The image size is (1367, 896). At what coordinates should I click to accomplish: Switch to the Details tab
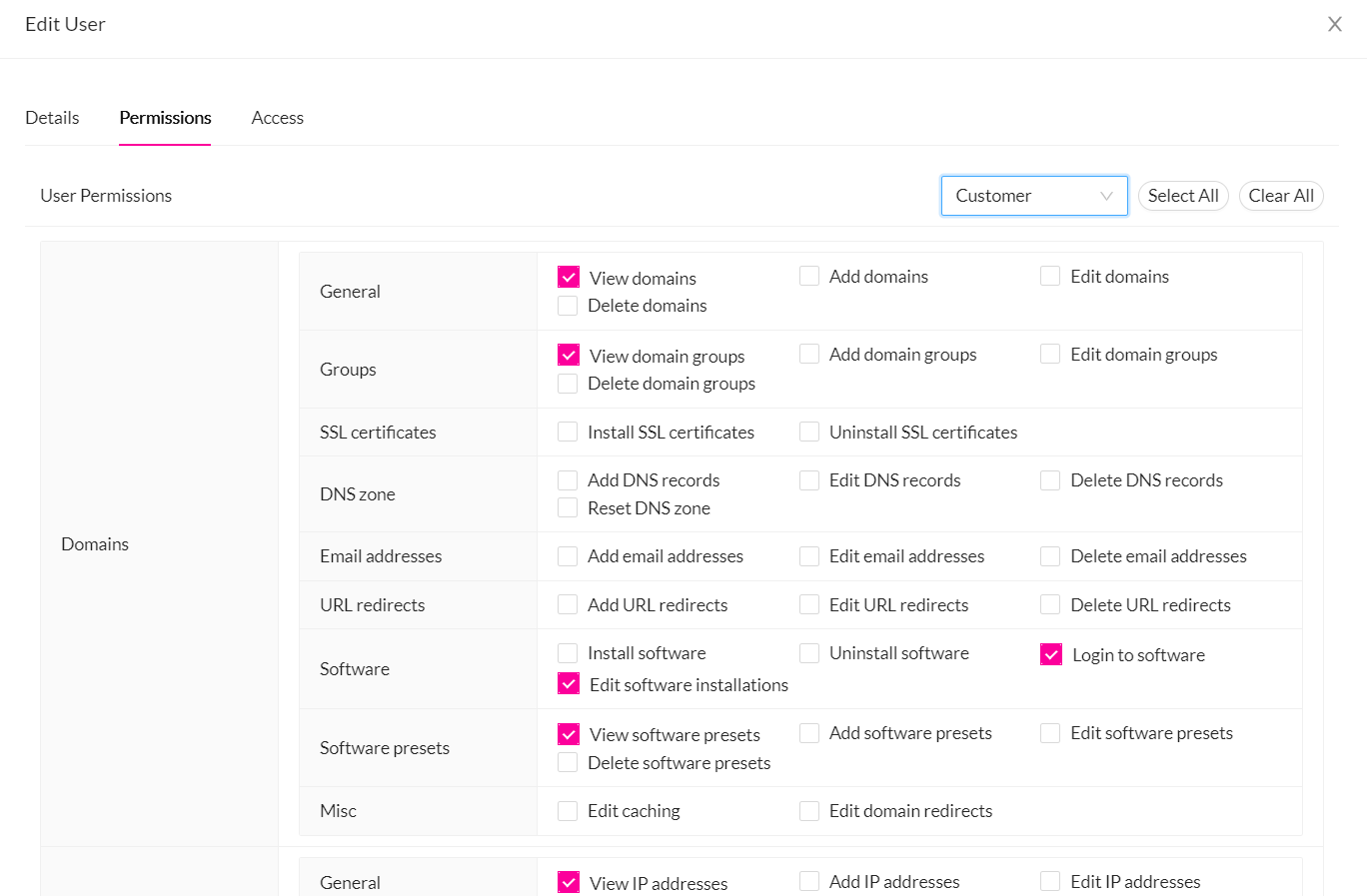(51, 117)
